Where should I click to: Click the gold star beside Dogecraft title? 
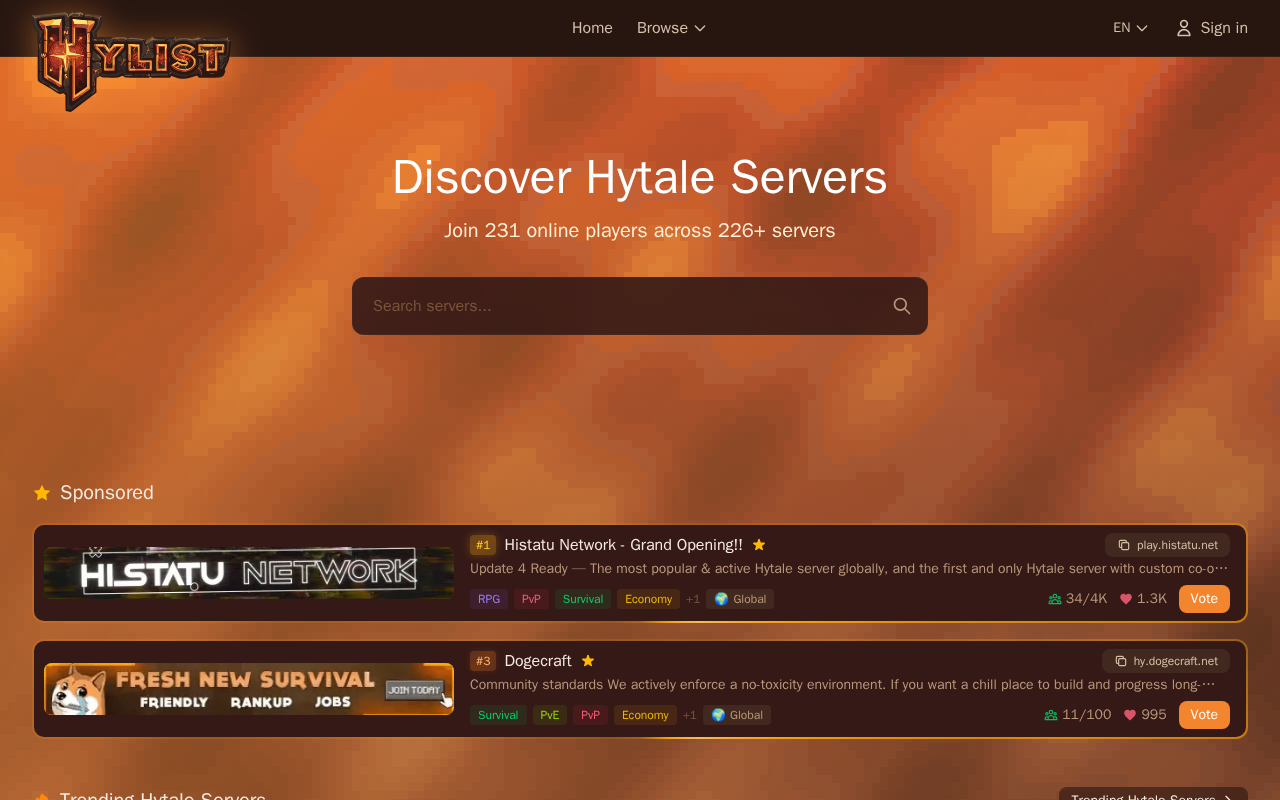(x=588, y=661)
